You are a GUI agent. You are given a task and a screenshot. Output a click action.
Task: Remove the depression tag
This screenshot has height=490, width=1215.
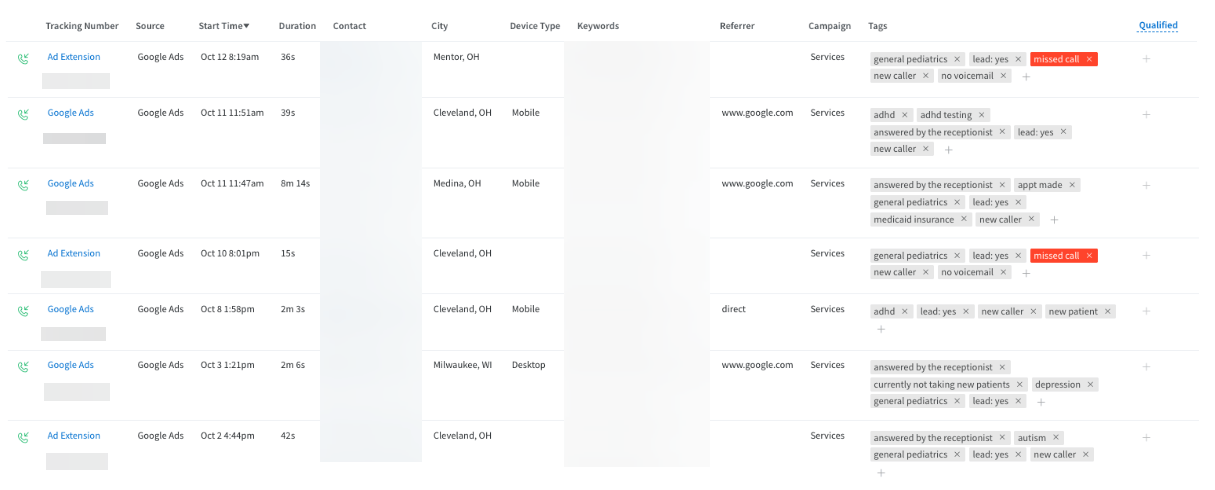coord(1090,385)
